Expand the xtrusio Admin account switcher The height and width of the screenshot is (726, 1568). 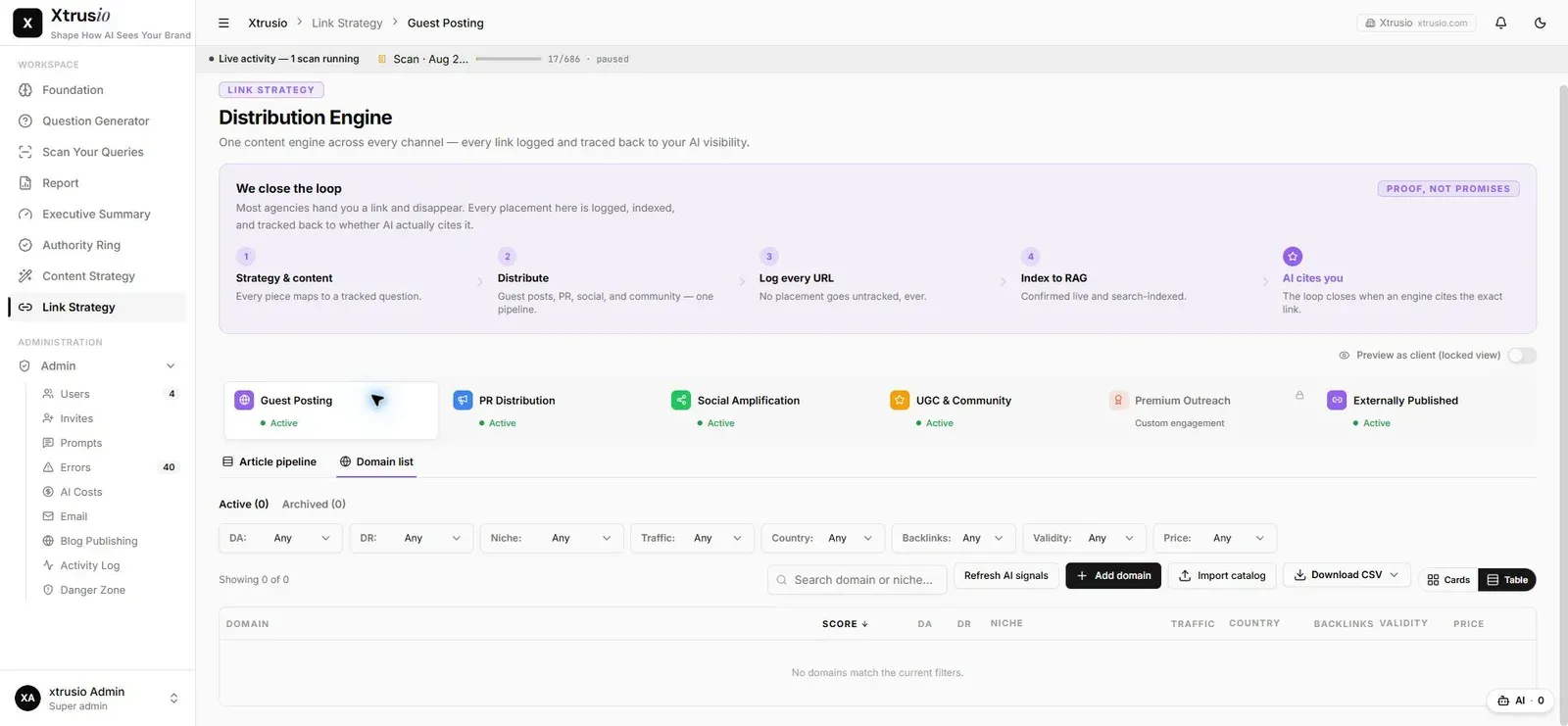coord(173,699)
